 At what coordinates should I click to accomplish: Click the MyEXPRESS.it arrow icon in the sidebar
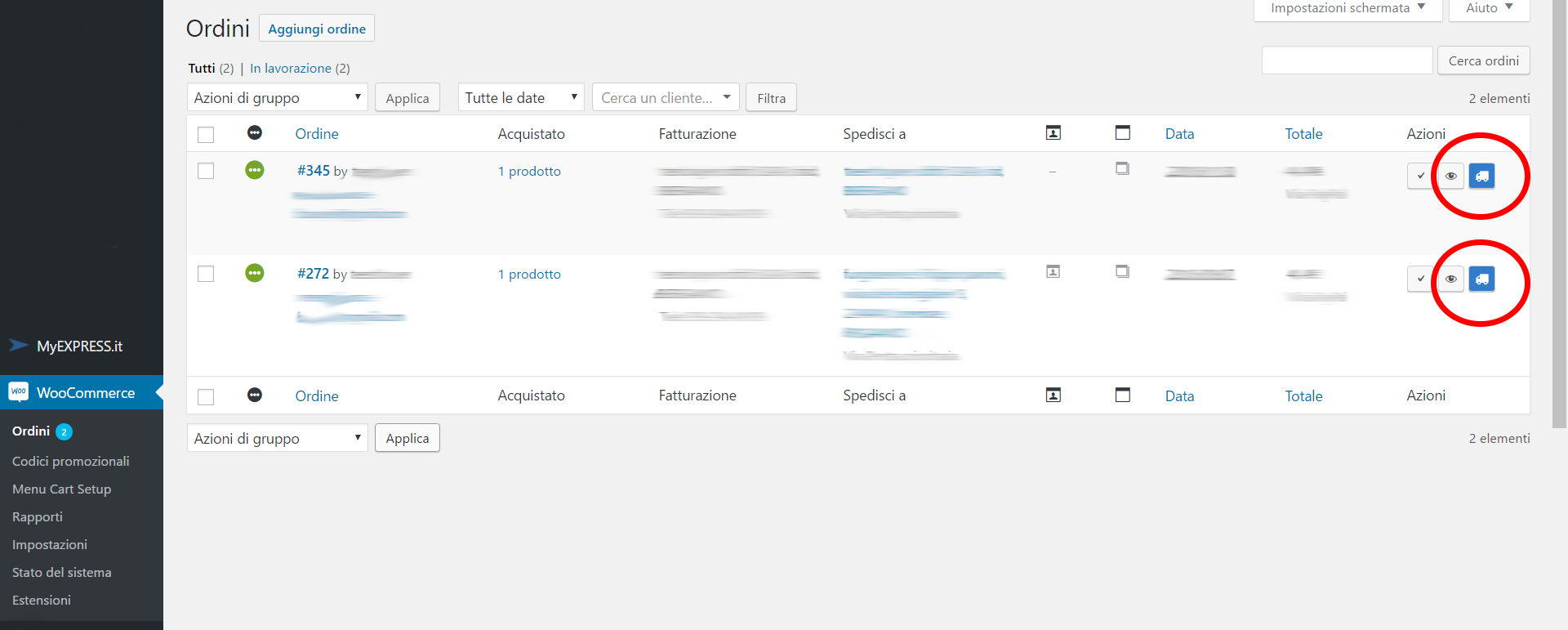[19, 345]
